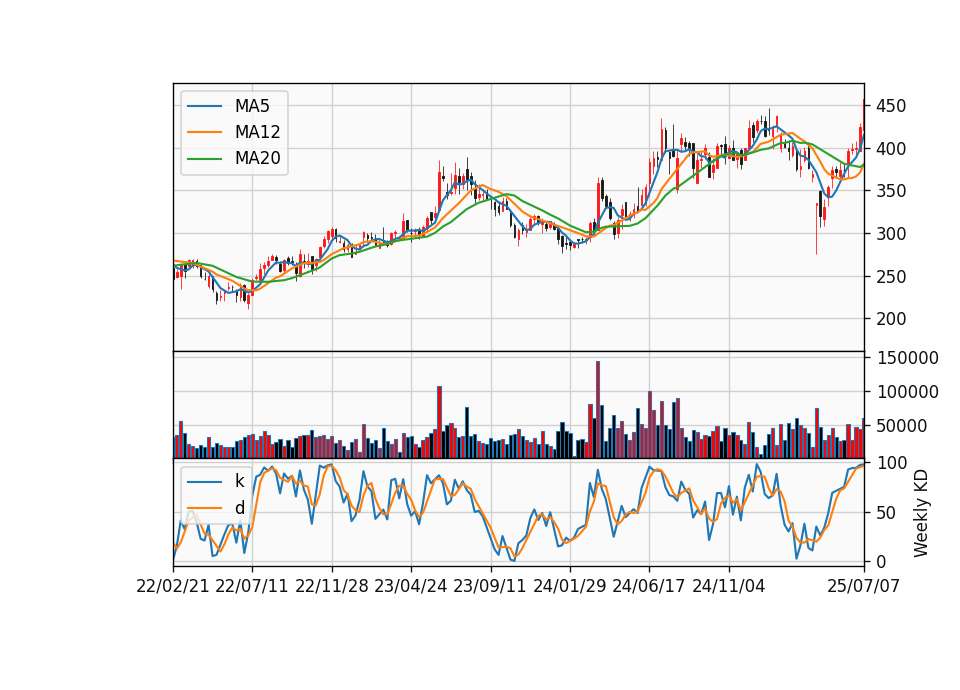Click the 23/04/24 date axis label

pyautogui.click(x=411, y=586)
